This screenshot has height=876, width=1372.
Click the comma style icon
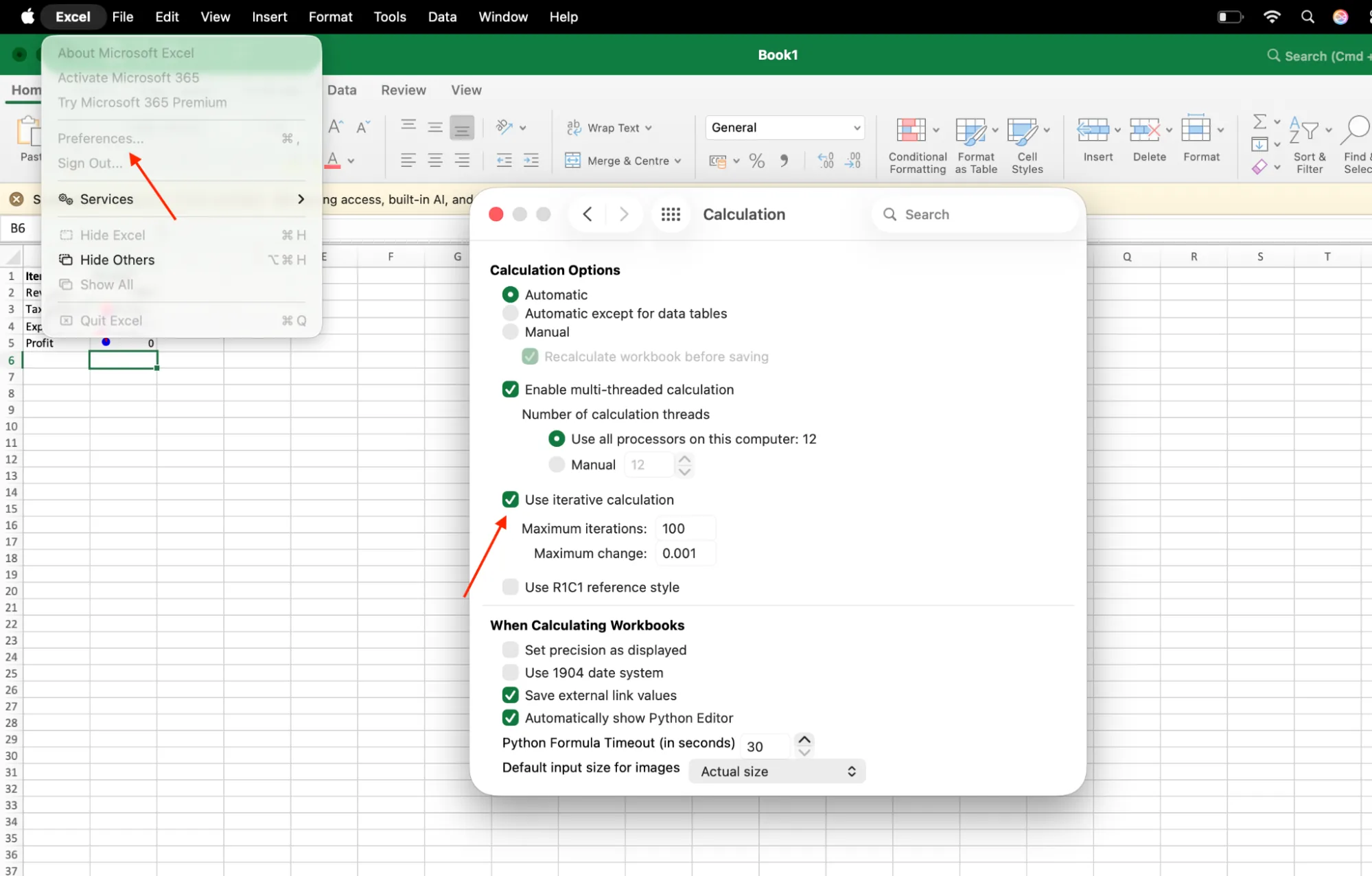point(784,161)
